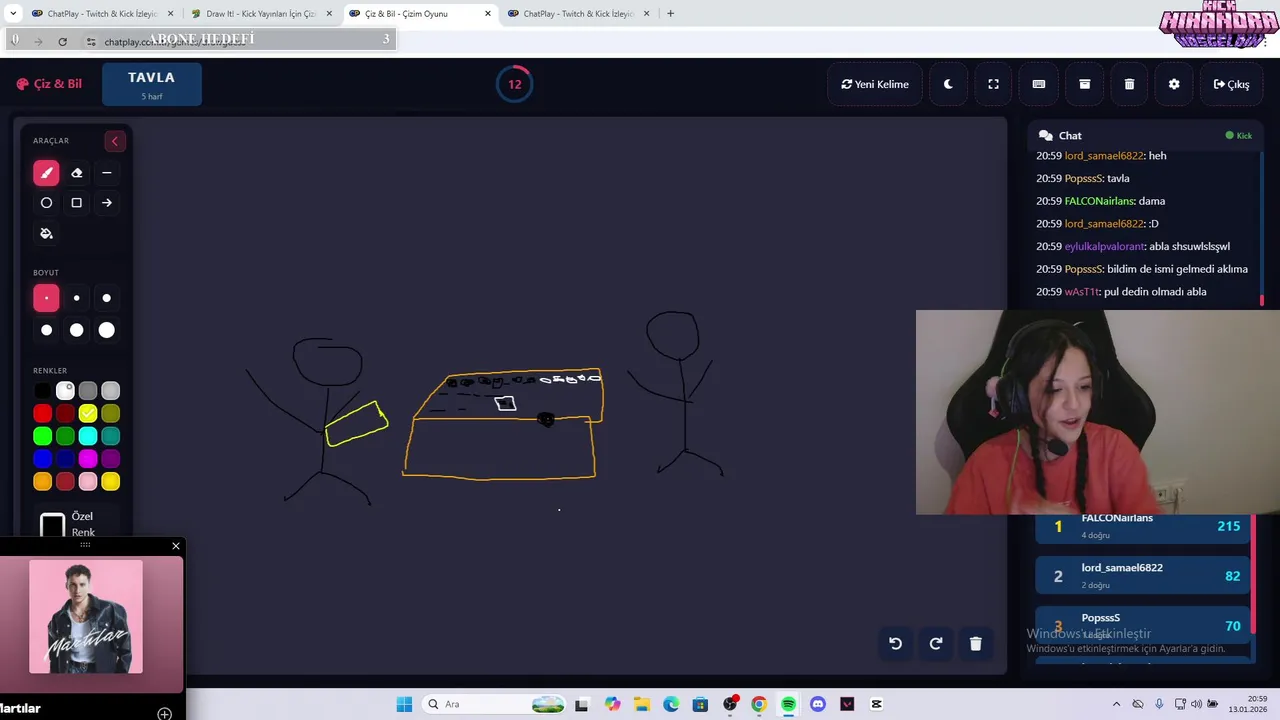
Task: Open Spotify from the taskbar
Action: [788, 704]
